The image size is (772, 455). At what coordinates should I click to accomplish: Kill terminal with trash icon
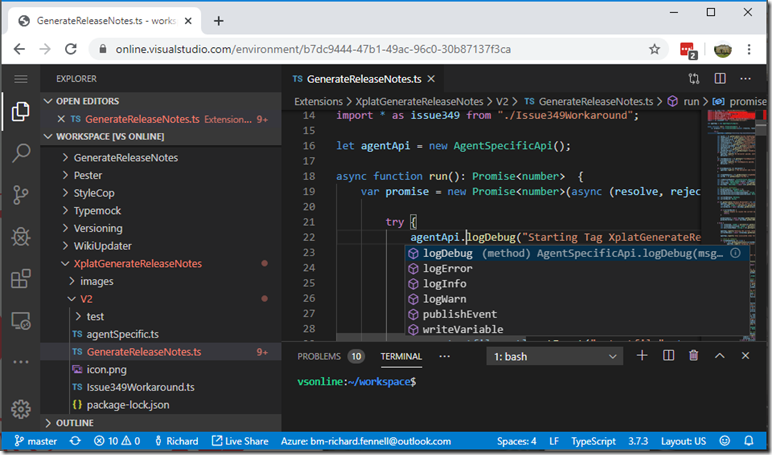click(x=694, y=356)
